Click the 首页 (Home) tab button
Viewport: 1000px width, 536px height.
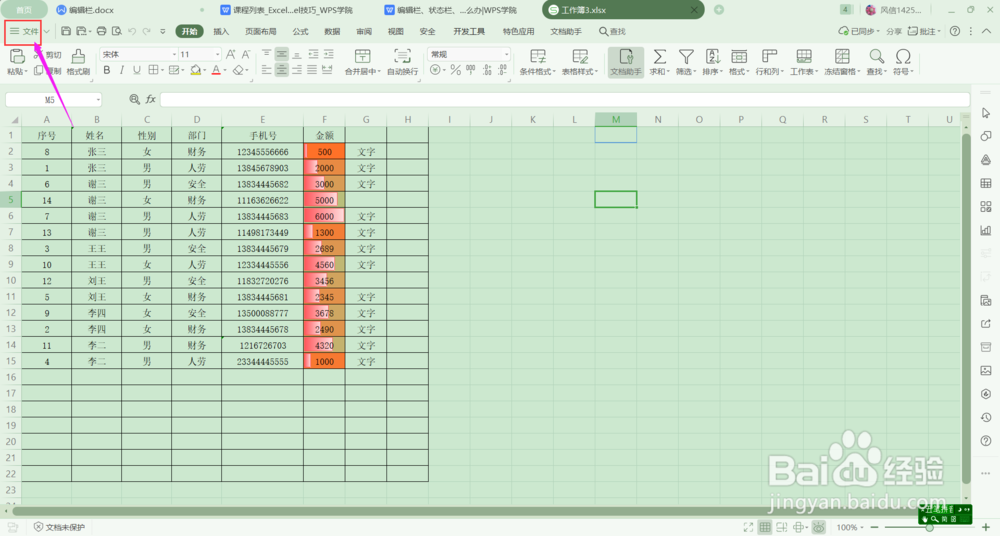coord(24,10)
